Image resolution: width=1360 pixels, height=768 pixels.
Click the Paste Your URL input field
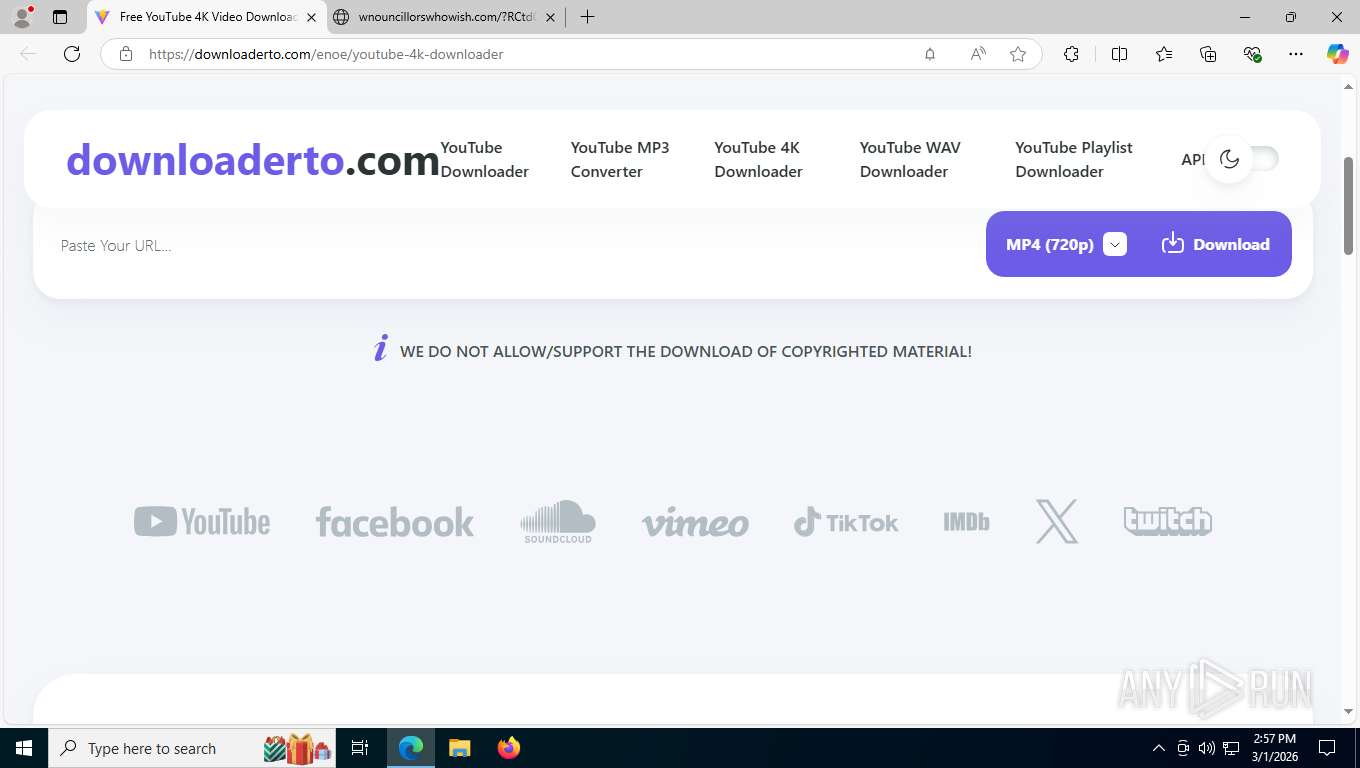510,245
